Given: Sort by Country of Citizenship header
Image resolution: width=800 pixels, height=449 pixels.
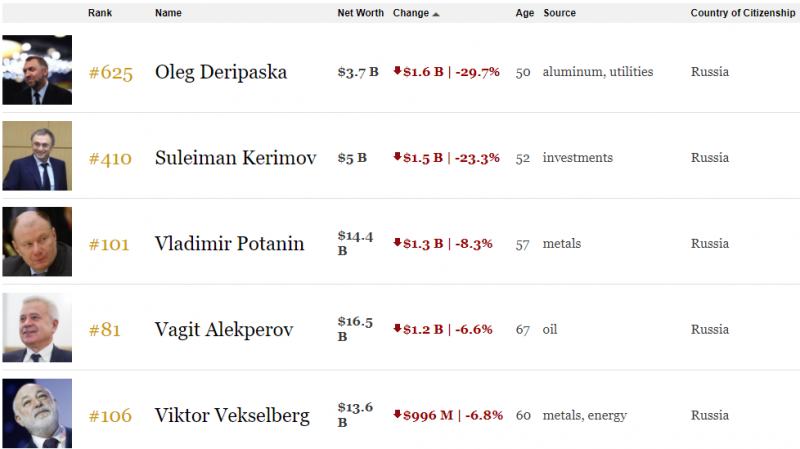Looking at the screenshot, I should (743, 13).
